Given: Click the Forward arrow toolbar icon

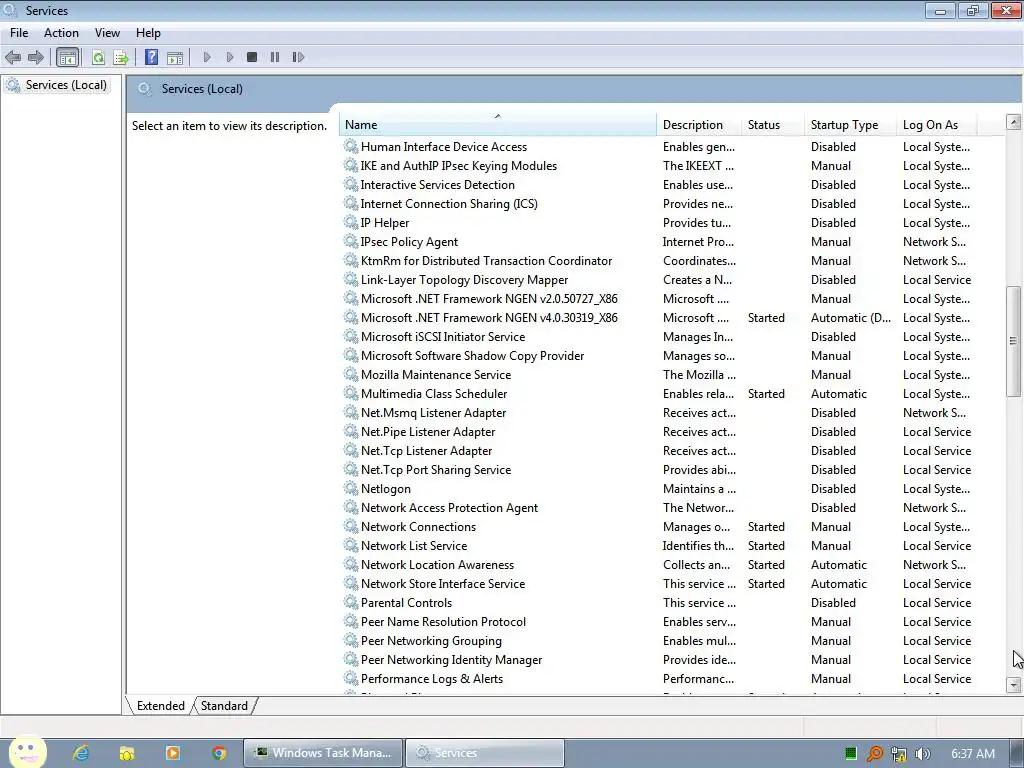Looking at the screenshot, I should point(36,57).
